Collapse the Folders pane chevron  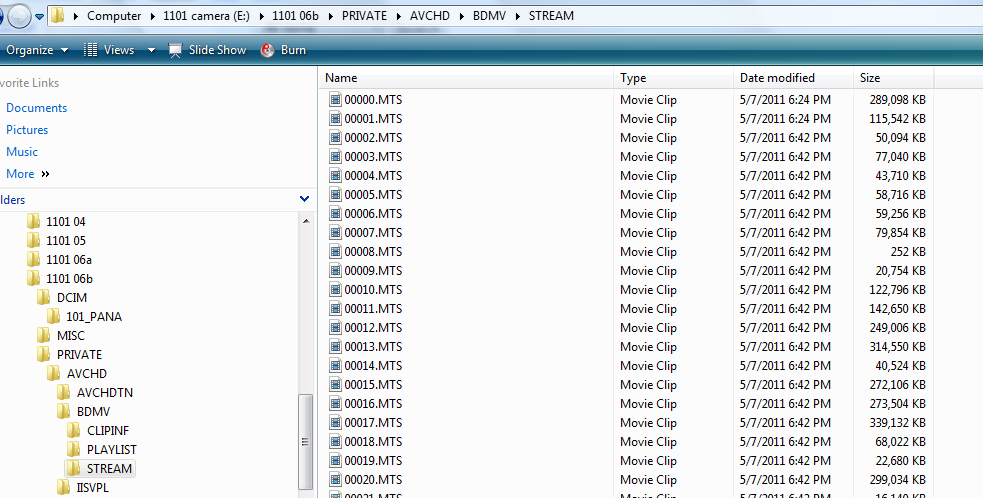click(x=305, y=200)
